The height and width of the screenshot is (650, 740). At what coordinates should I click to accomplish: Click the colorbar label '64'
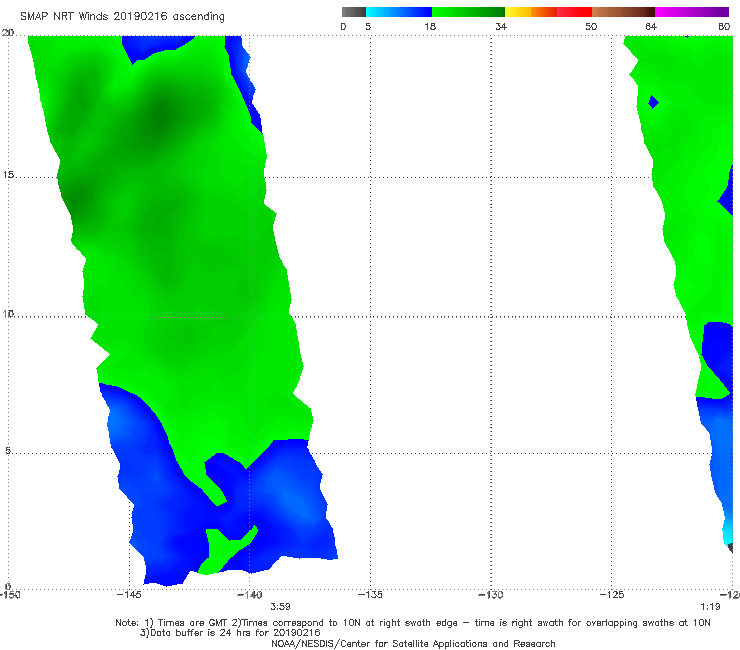pyautogui.click(x=651, y=26)
